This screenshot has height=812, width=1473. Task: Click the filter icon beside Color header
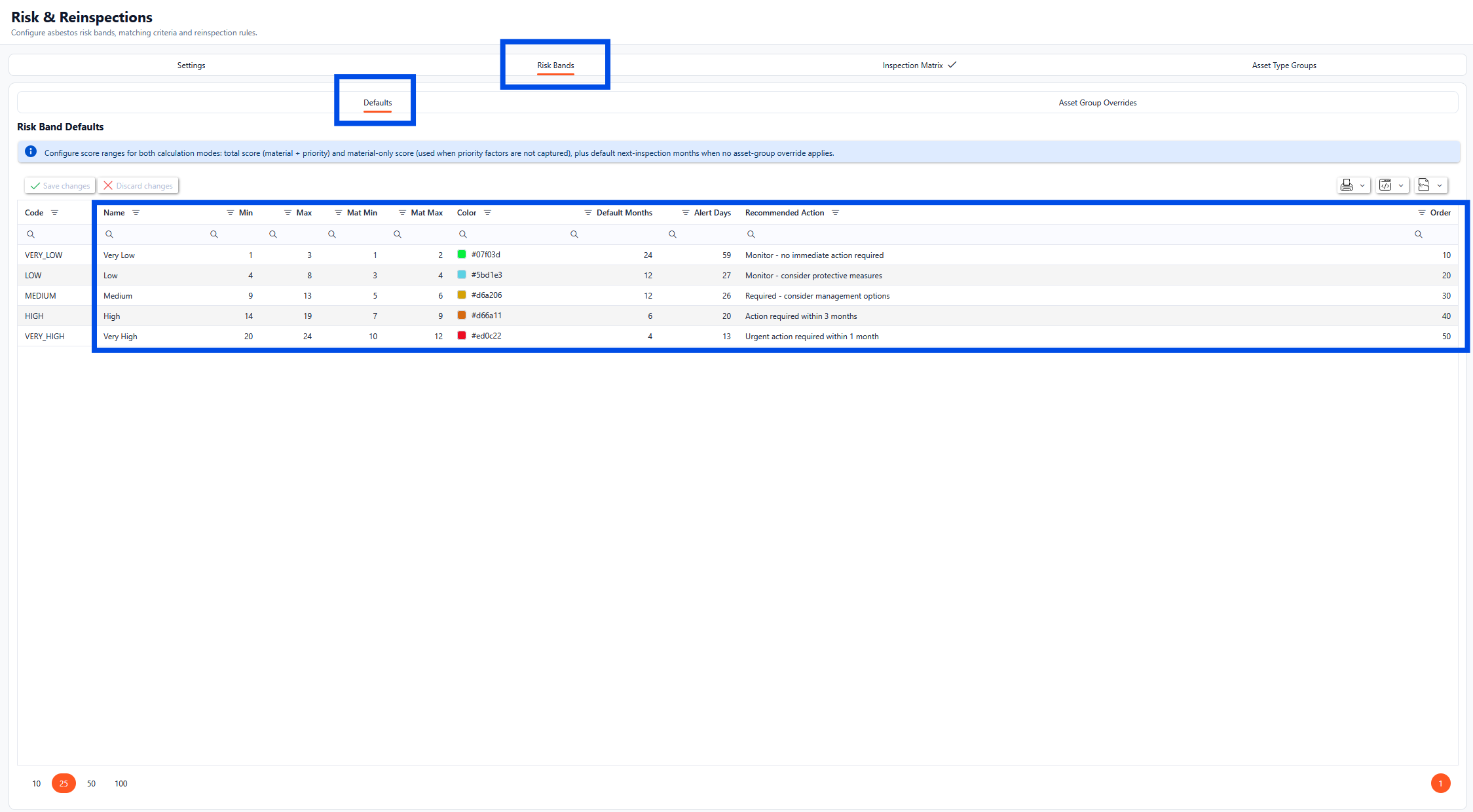click(487, 213)
